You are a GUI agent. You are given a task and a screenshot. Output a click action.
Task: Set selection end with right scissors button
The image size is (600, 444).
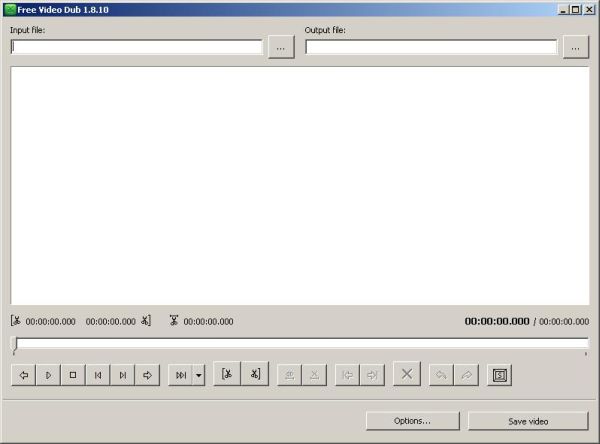[x=255, y=374]
